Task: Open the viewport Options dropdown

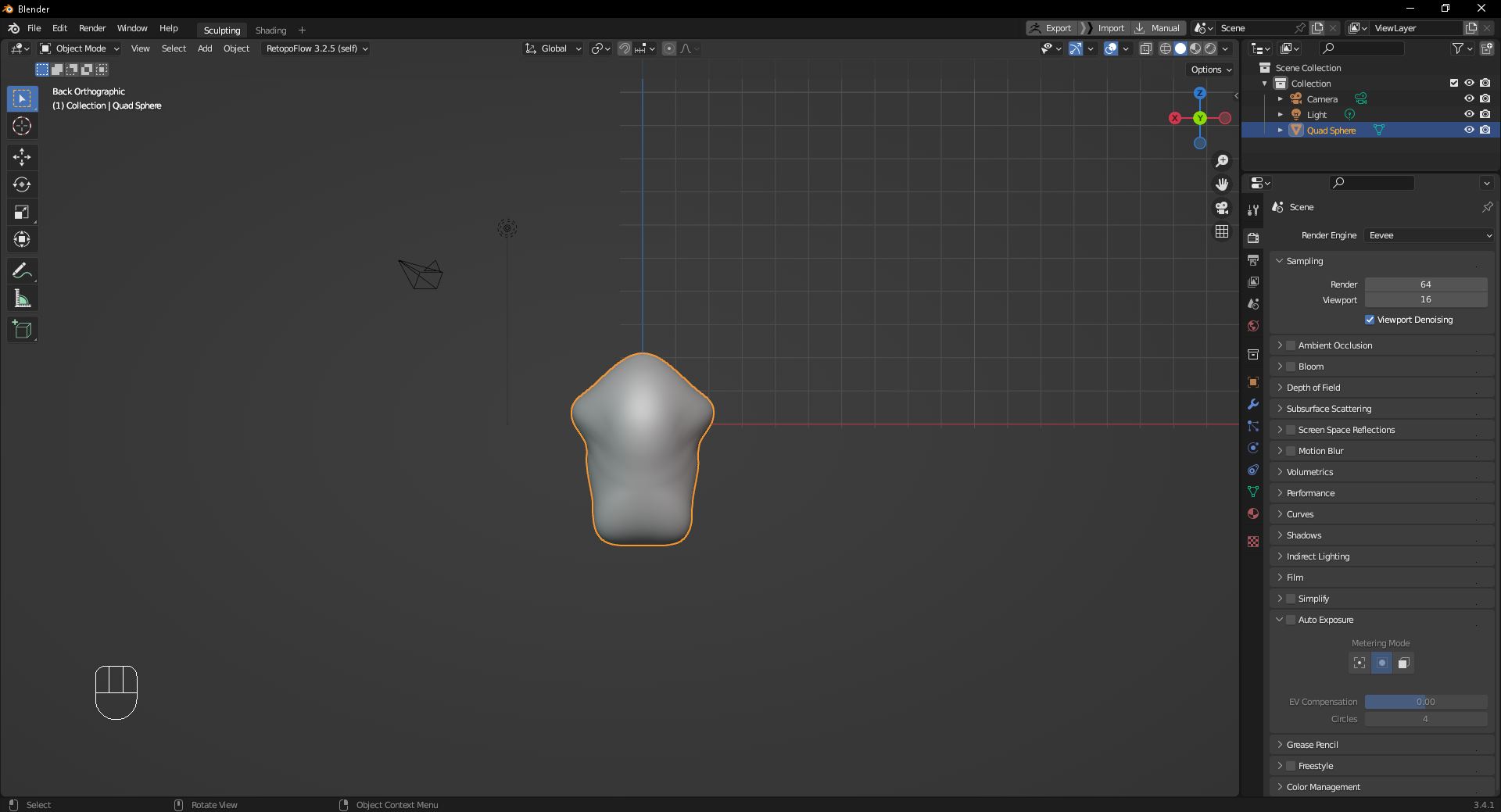Action: (x=1211, y=70)
